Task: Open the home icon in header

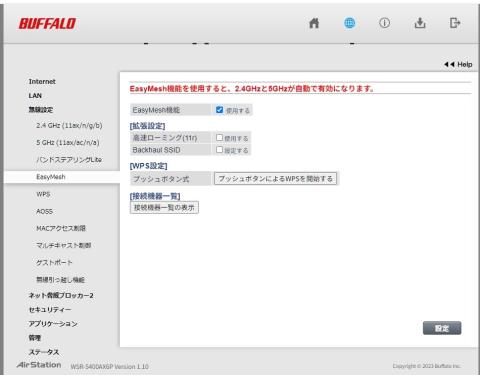Action: [x=314, y=23]
